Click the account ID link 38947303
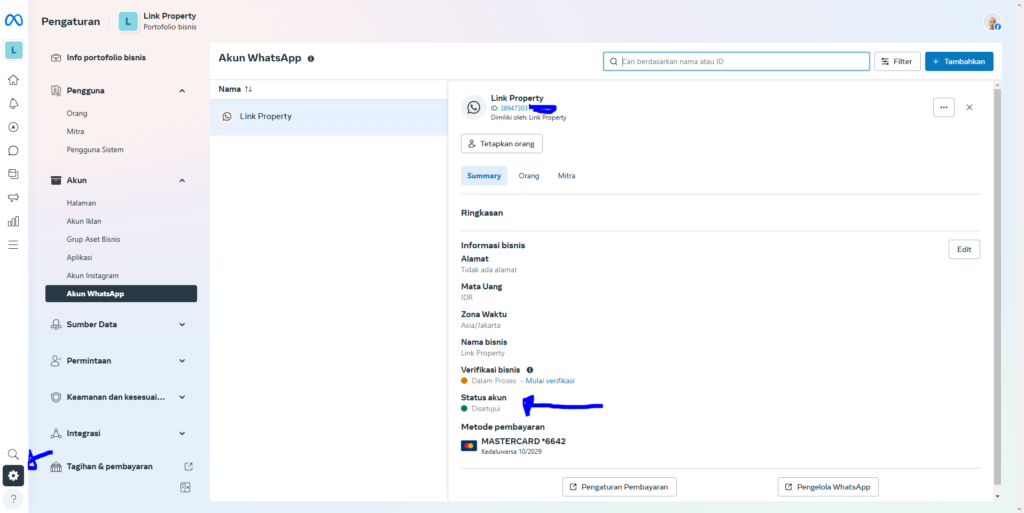1024x513 pixels. pyautogui.click(x=514, y=108)
